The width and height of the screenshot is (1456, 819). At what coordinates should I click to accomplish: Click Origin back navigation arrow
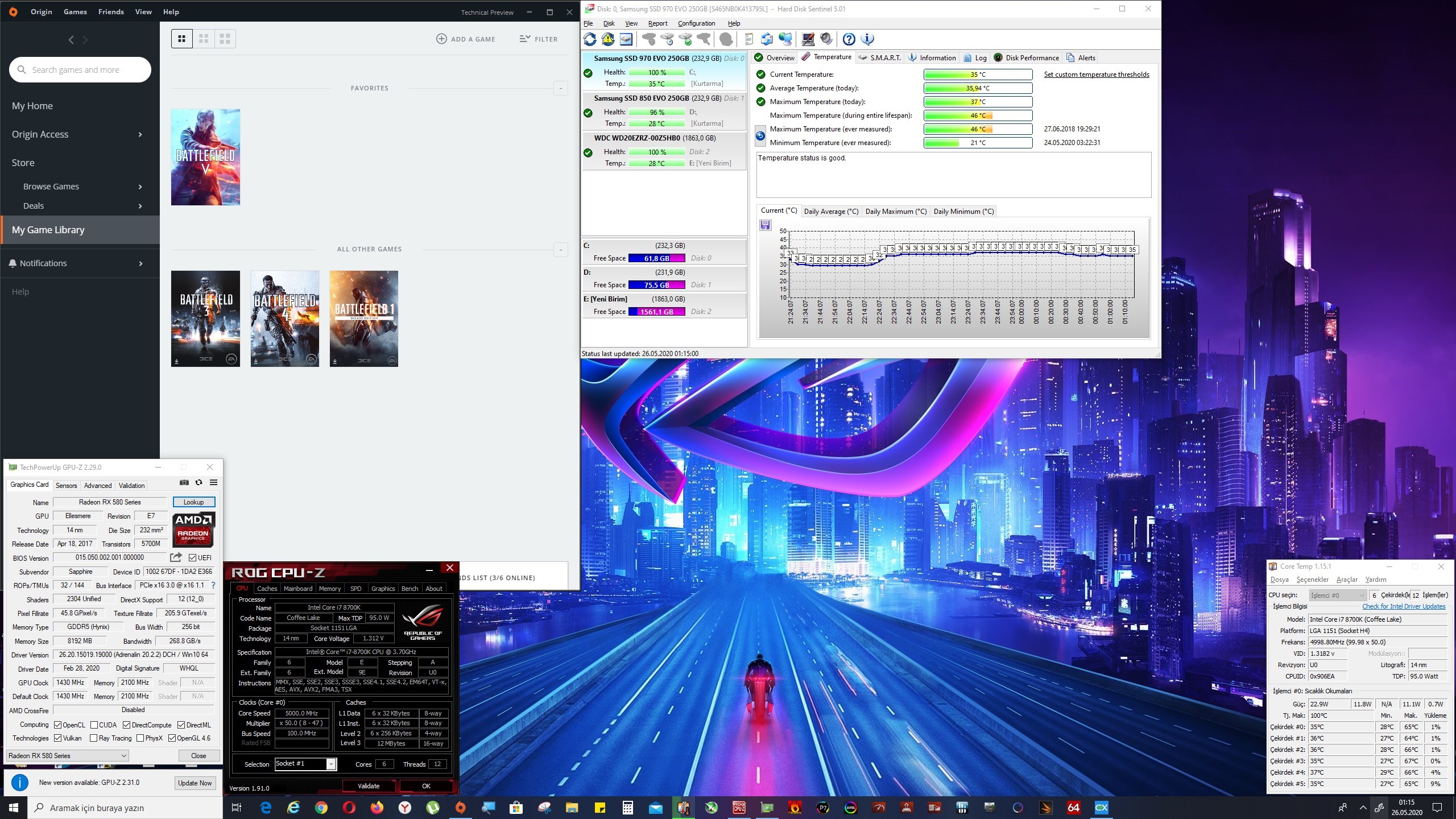[71, 40]
